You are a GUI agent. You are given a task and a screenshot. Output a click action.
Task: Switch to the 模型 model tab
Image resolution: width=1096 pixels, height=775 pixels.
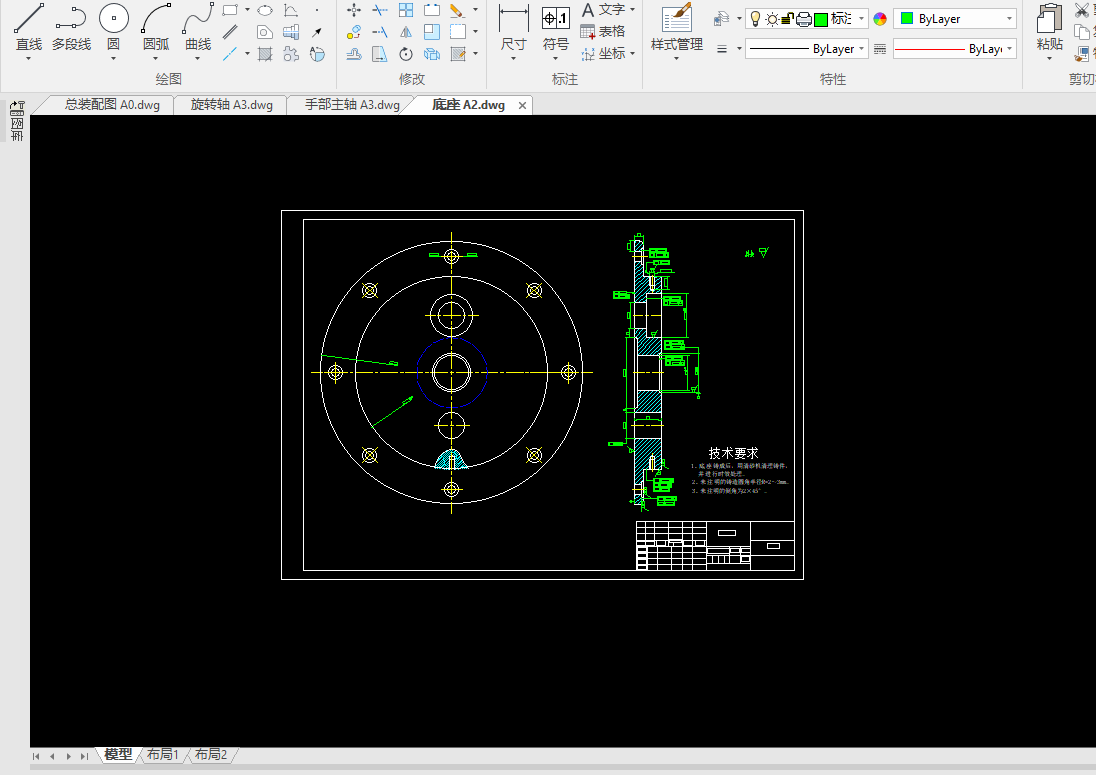coord(118,755)
